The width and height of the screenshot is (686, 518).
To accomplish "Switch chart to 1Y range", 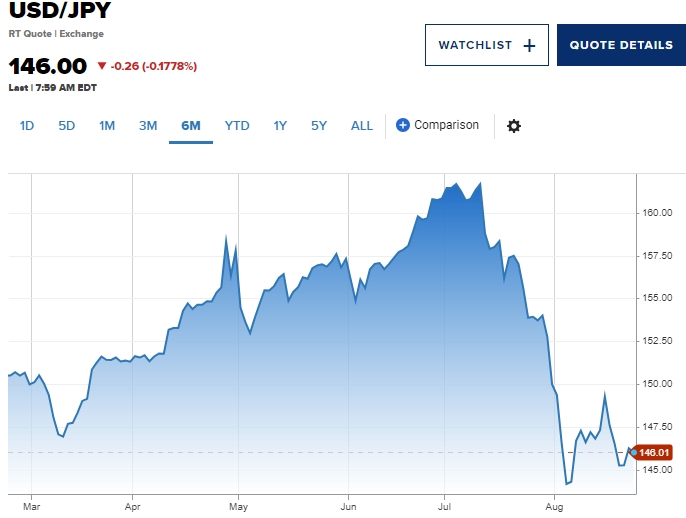I will pos(280,126).
